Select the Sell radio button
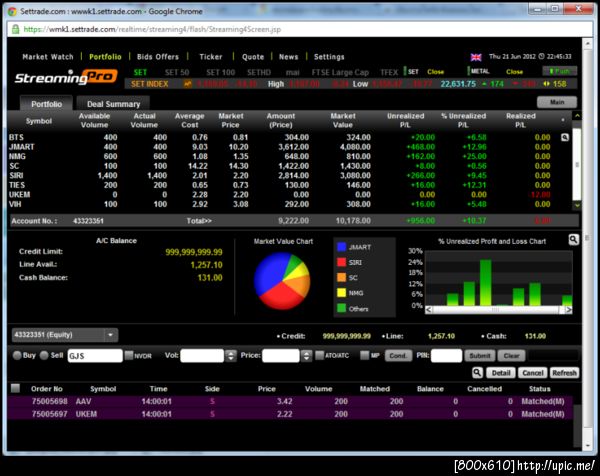Viewport: 600px width, 476px height. (44, 355)
